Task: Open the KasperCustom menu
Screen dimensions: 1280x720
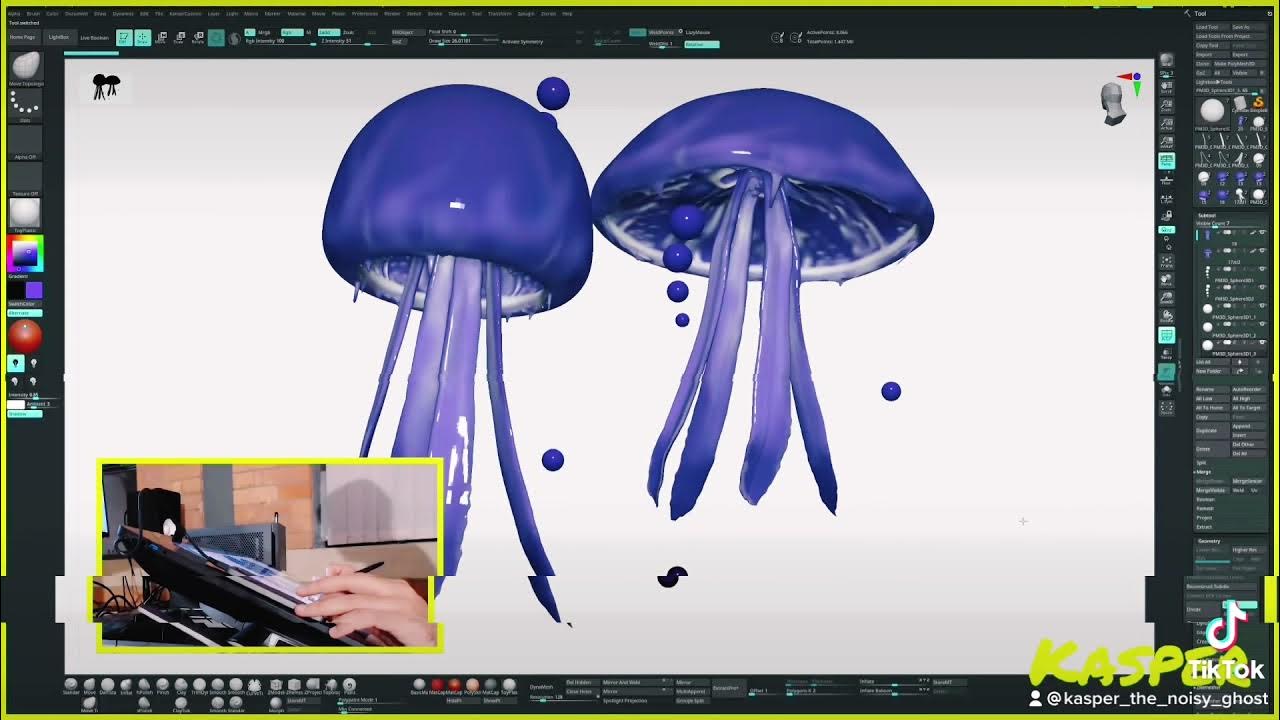Action: coord(185,14)
